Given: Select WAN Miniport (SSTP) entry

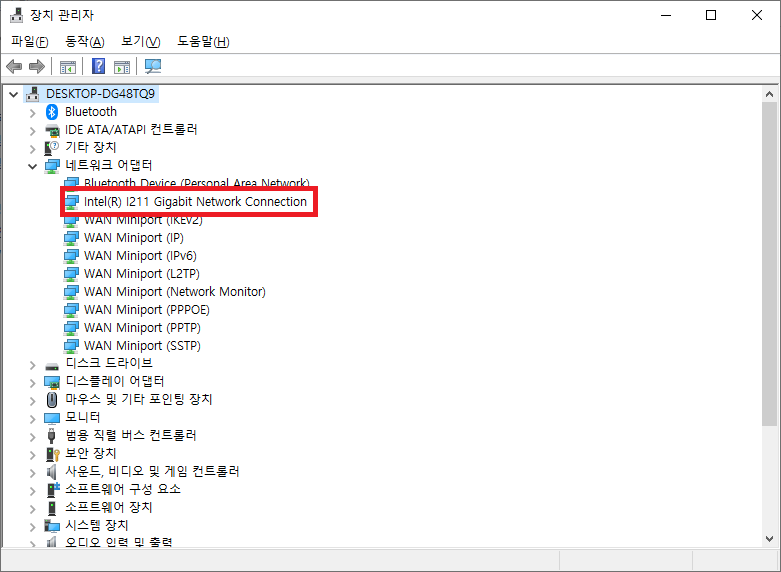Looking at the screenshot, I should (142, 345).
